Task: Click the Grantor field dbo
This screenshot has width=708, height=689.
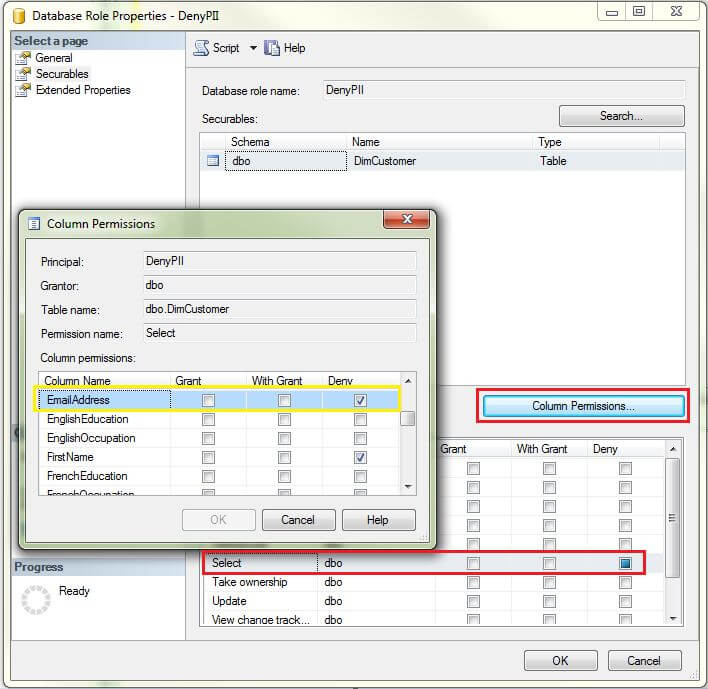Action: coord(280,285)
